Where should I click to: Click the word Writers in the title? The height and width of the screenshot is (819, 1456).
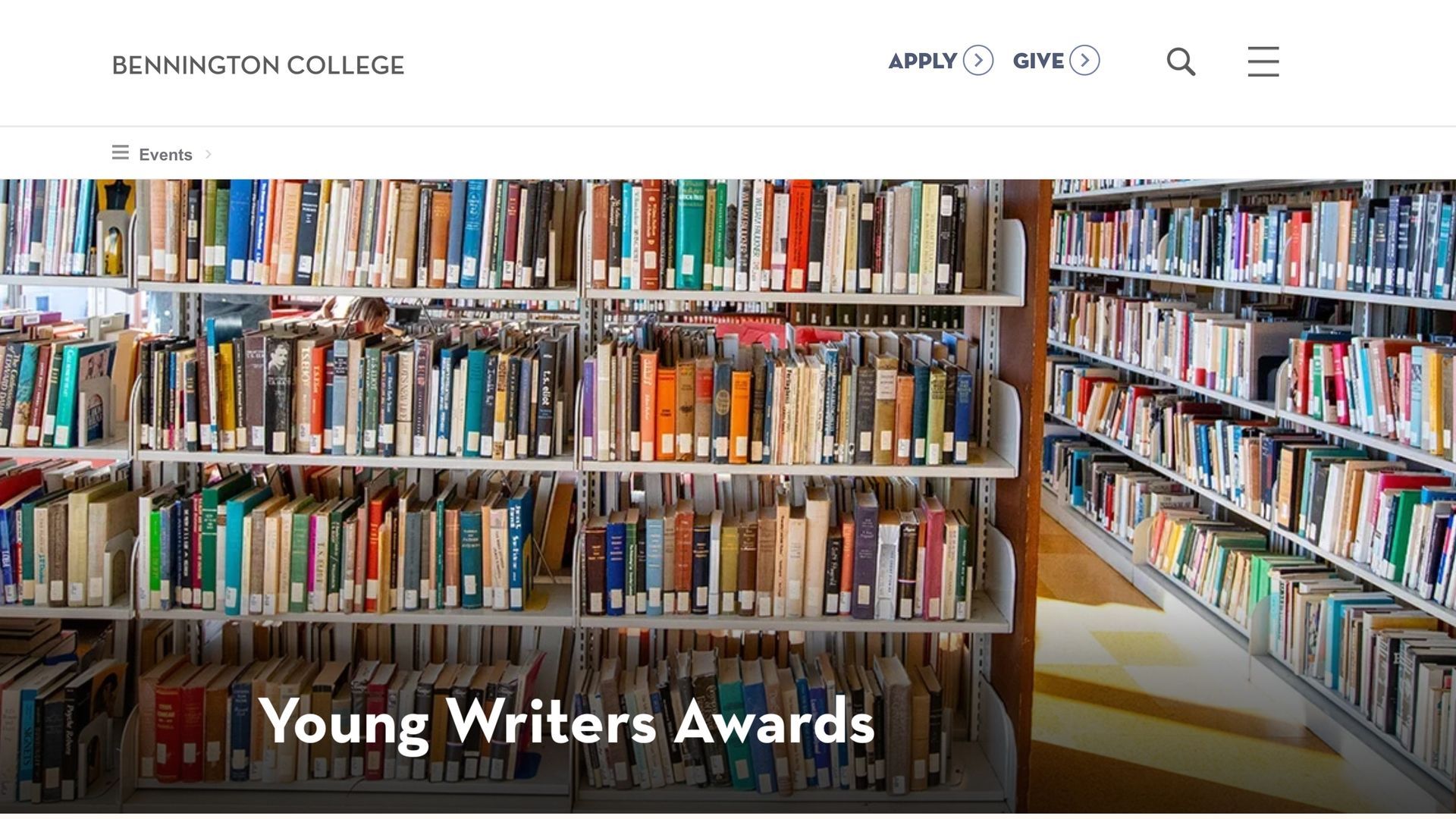(551, 721)
